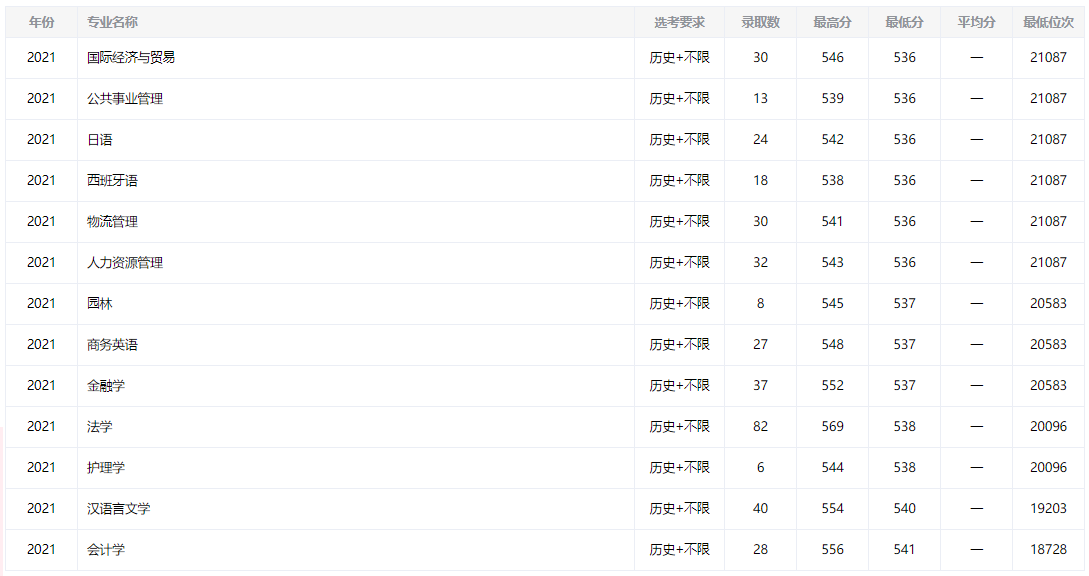This screenshot has height=576, width=1089.
Task: Click the 专业名称 column header
Action: [x=112, y=22]
